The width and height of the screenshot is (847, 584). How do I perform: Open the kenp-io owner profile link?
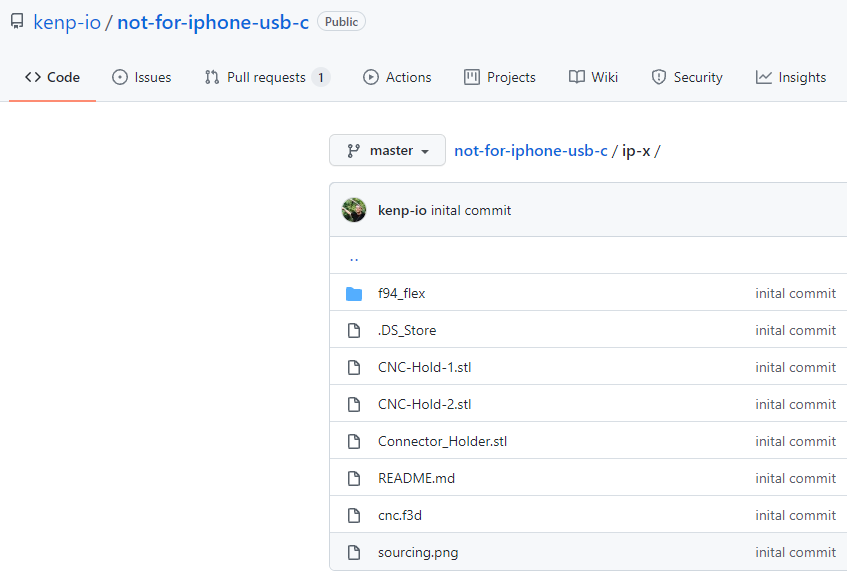click(67, 22)
